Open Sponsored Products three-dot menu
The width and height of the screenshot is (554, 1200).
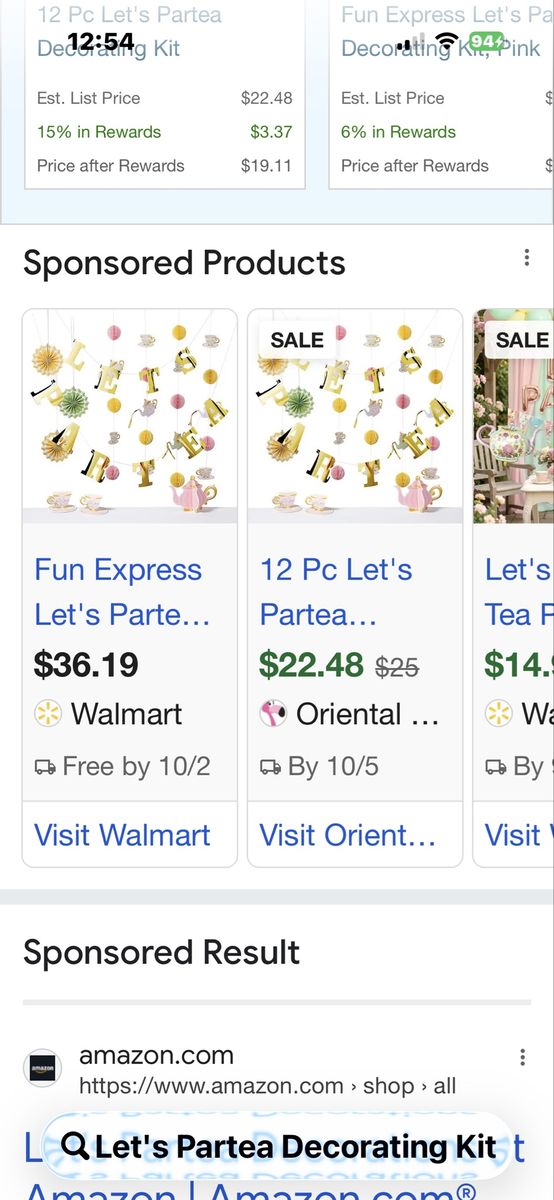[526, 258]
